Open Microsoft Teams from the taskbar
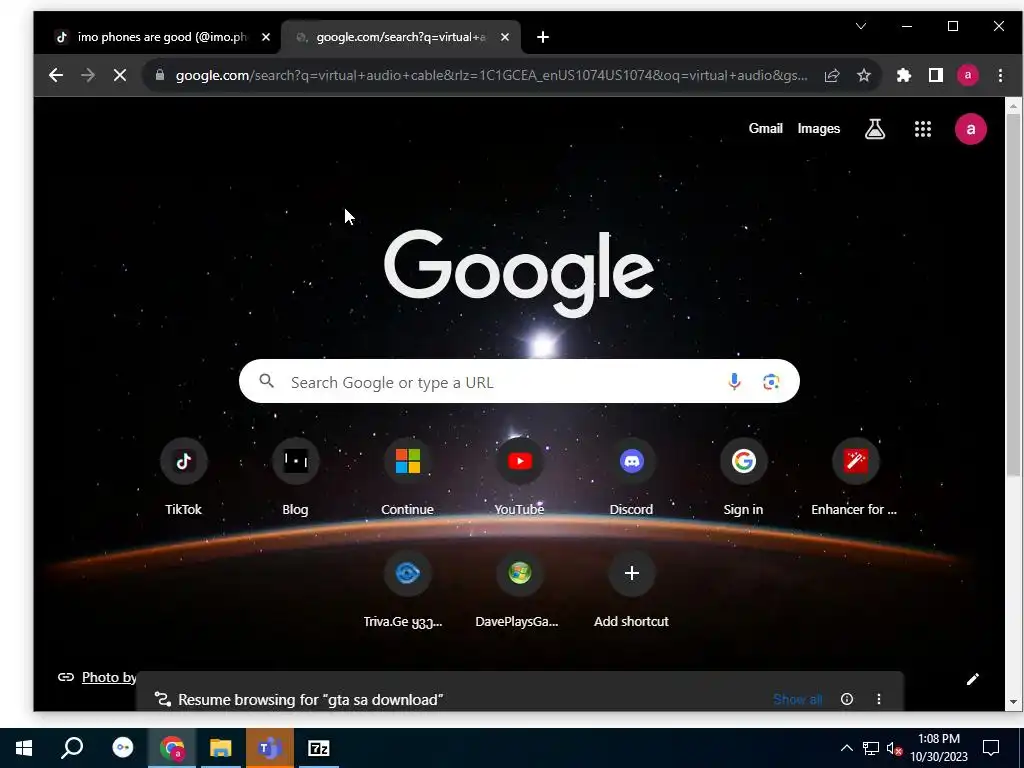 (x=269, y=748)
